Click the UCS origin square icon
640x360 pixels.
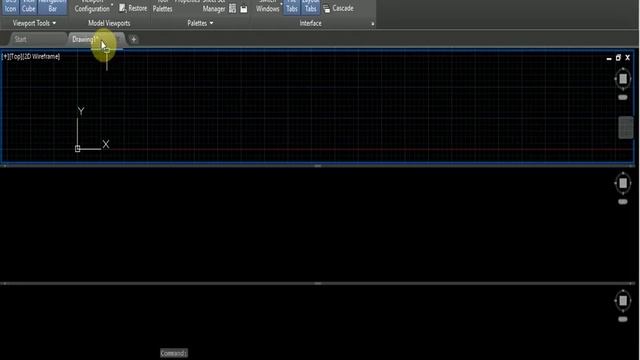click(78, 149)
